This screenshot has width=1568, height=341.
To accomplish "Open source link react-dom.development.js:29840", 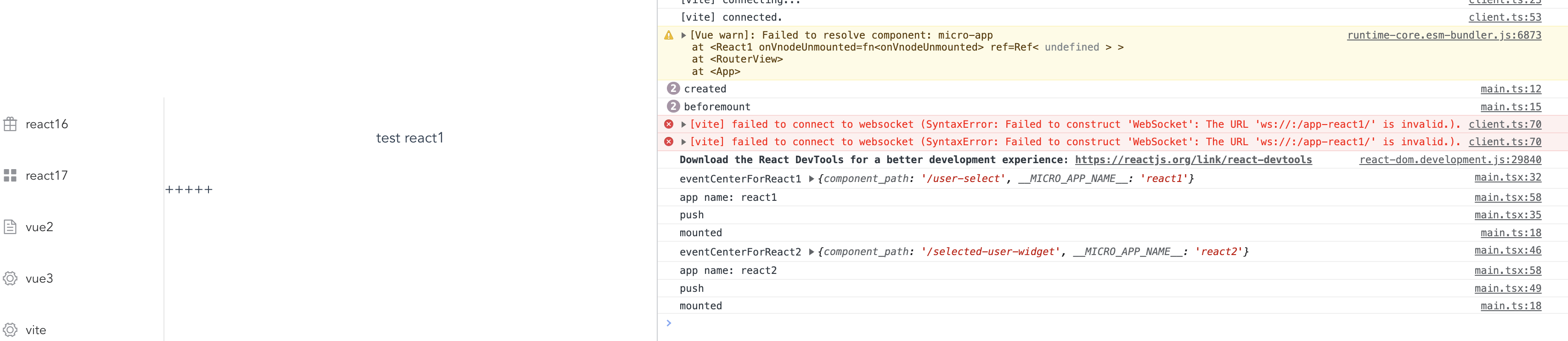I will click(1450, 159).
